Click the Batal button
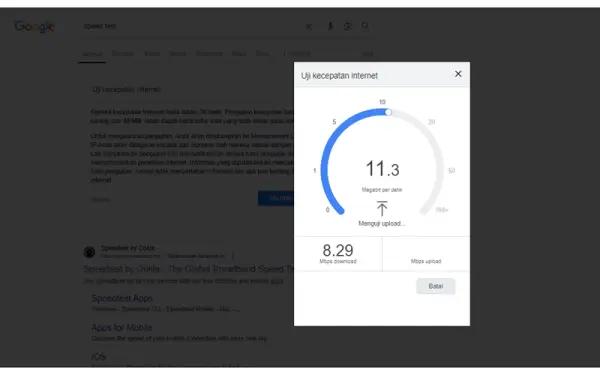This screenshot has height=375, width=600. pos(435,286)
